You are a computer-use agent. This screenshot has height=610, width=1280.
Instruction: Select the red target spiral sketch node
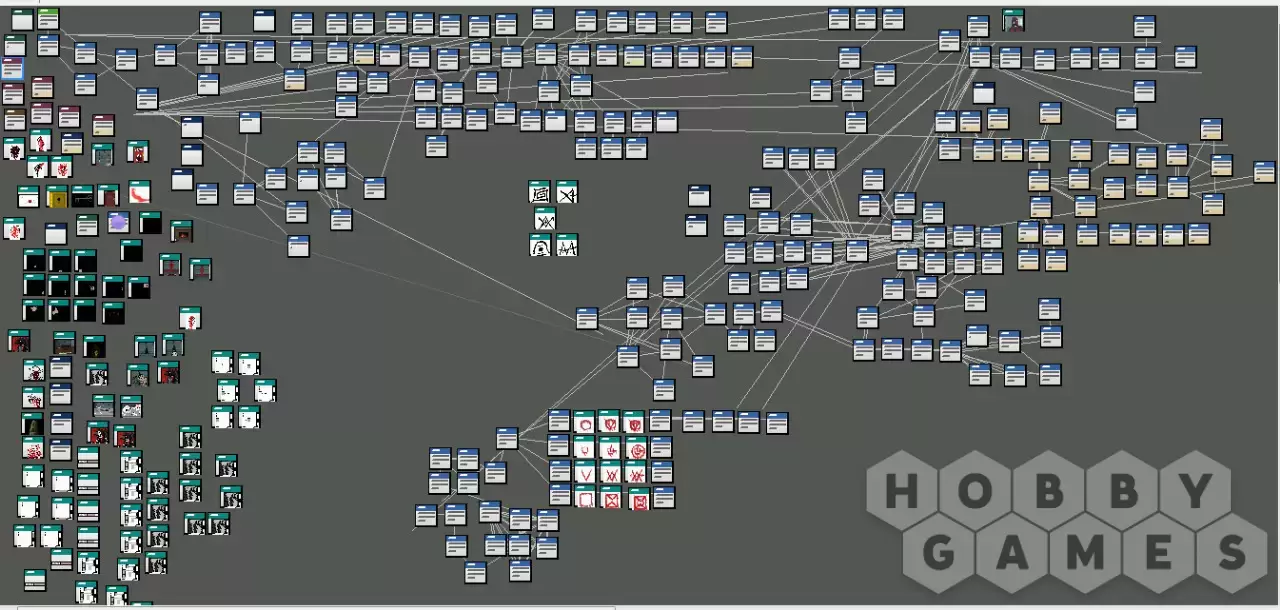[x=636, y=448]
